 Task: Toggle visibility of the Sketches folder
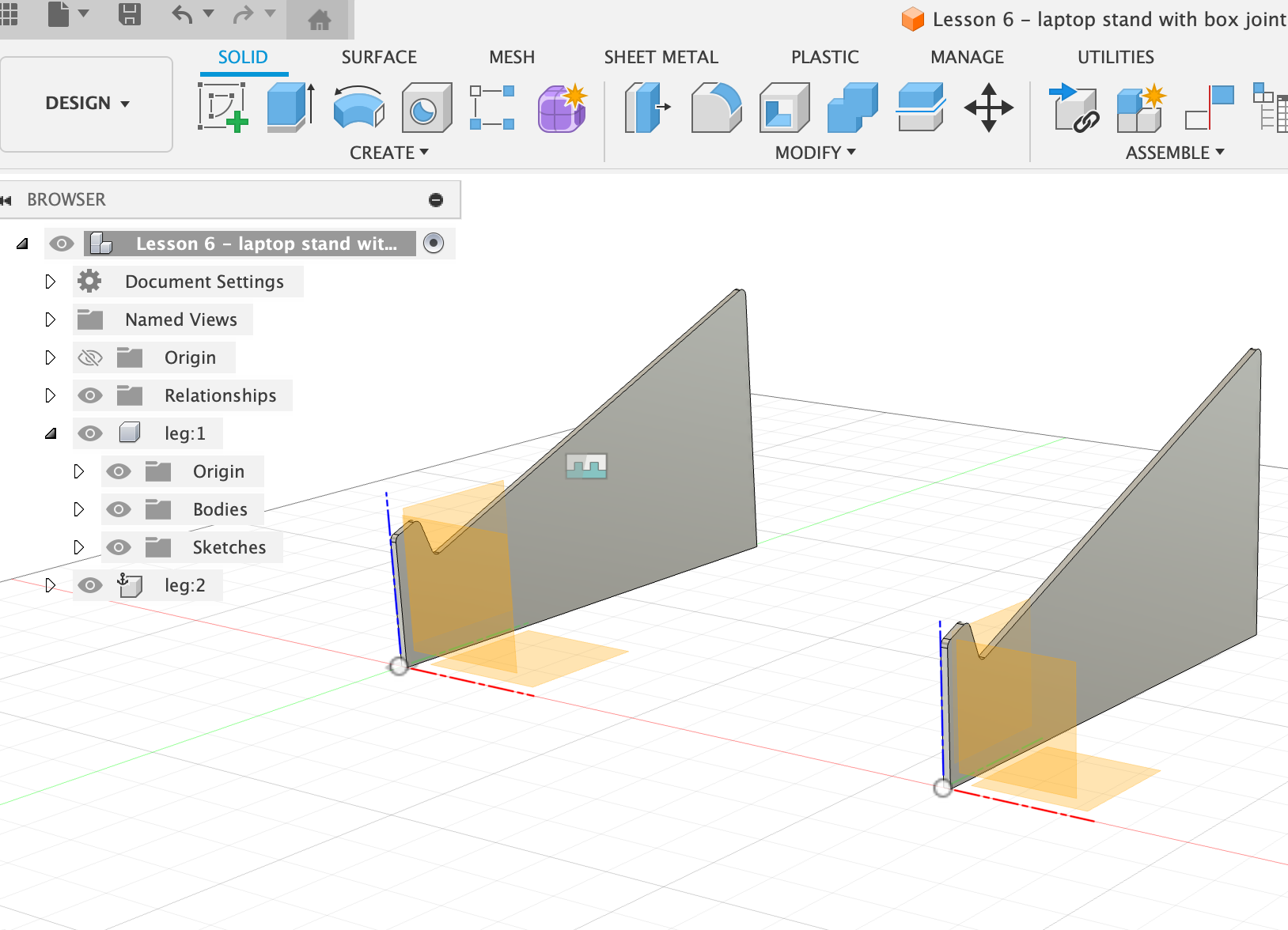(x=119, y=547)
